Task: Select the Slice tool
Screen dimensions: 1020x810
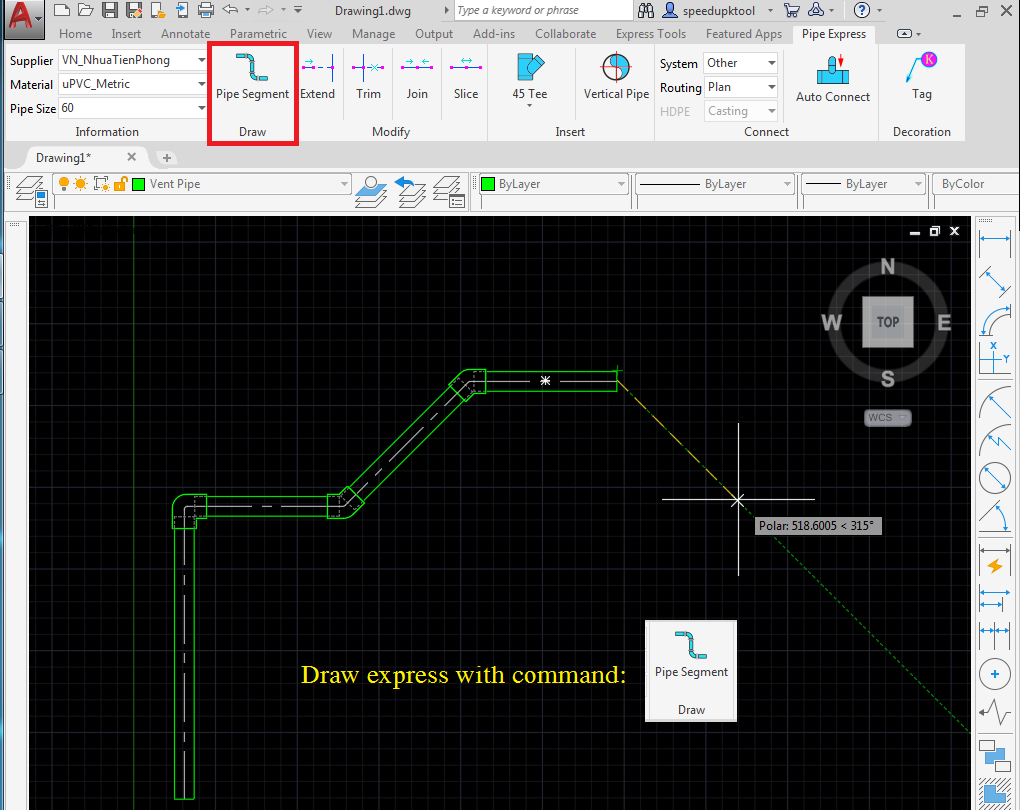Action: [x=466, y=77]
